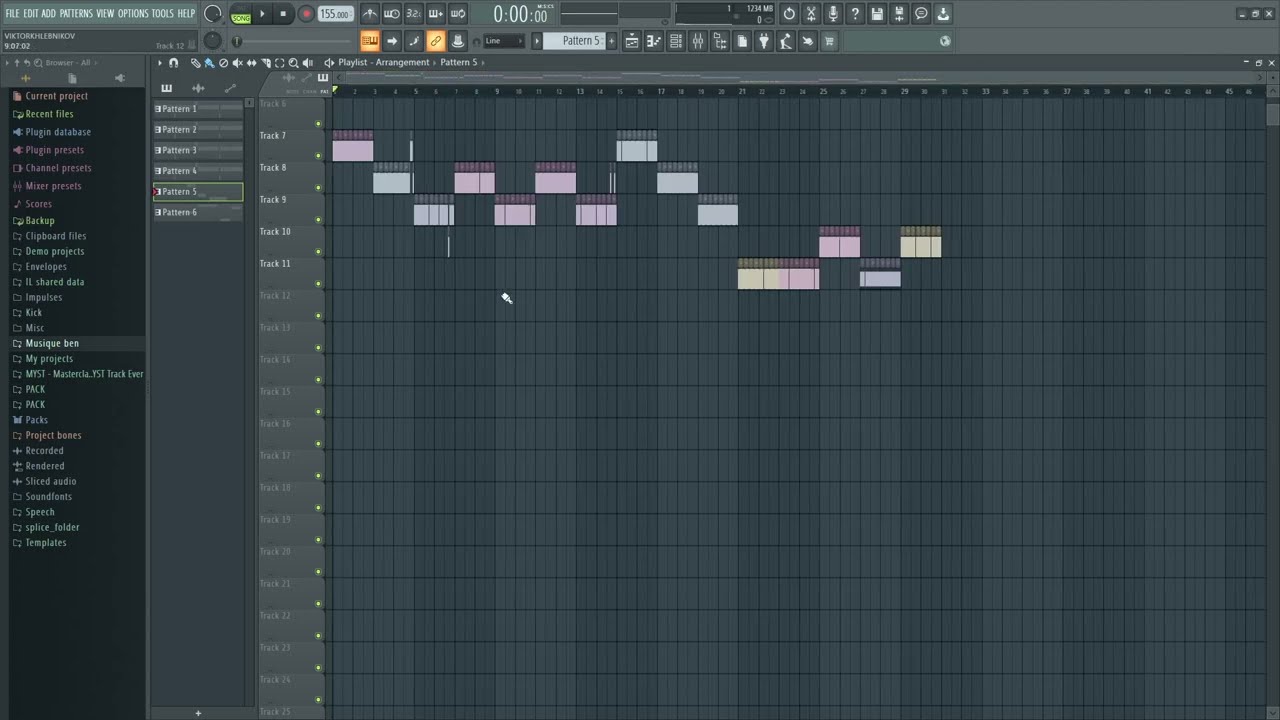The width and height of the screenshot is (1280, 720).
Task: Expand the Current project folder
Action: coord(56,96)
